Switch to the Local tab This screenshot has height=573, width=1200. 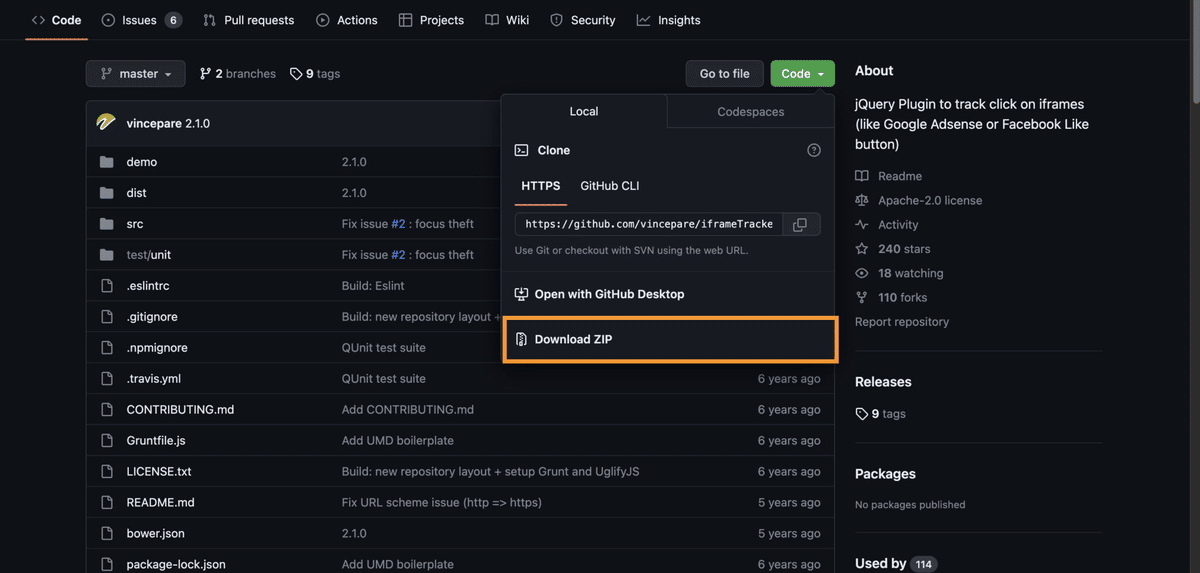pyautogui.click(x=584, y=112)
